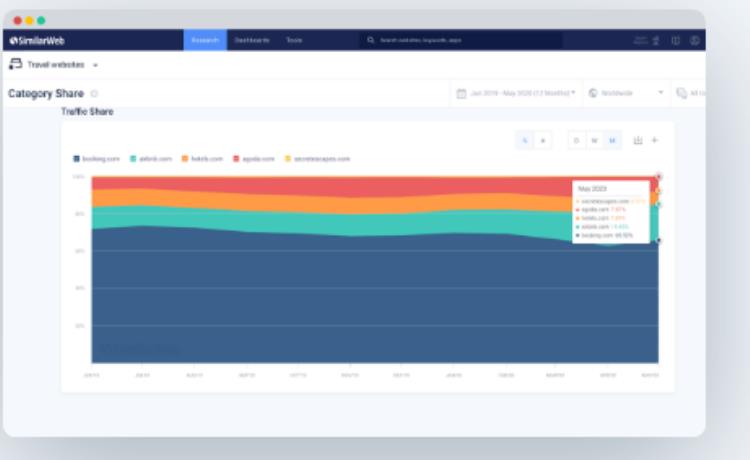The image size is (750, 460).
Task: Click the notifications icon in top bar
Action: 656,41
